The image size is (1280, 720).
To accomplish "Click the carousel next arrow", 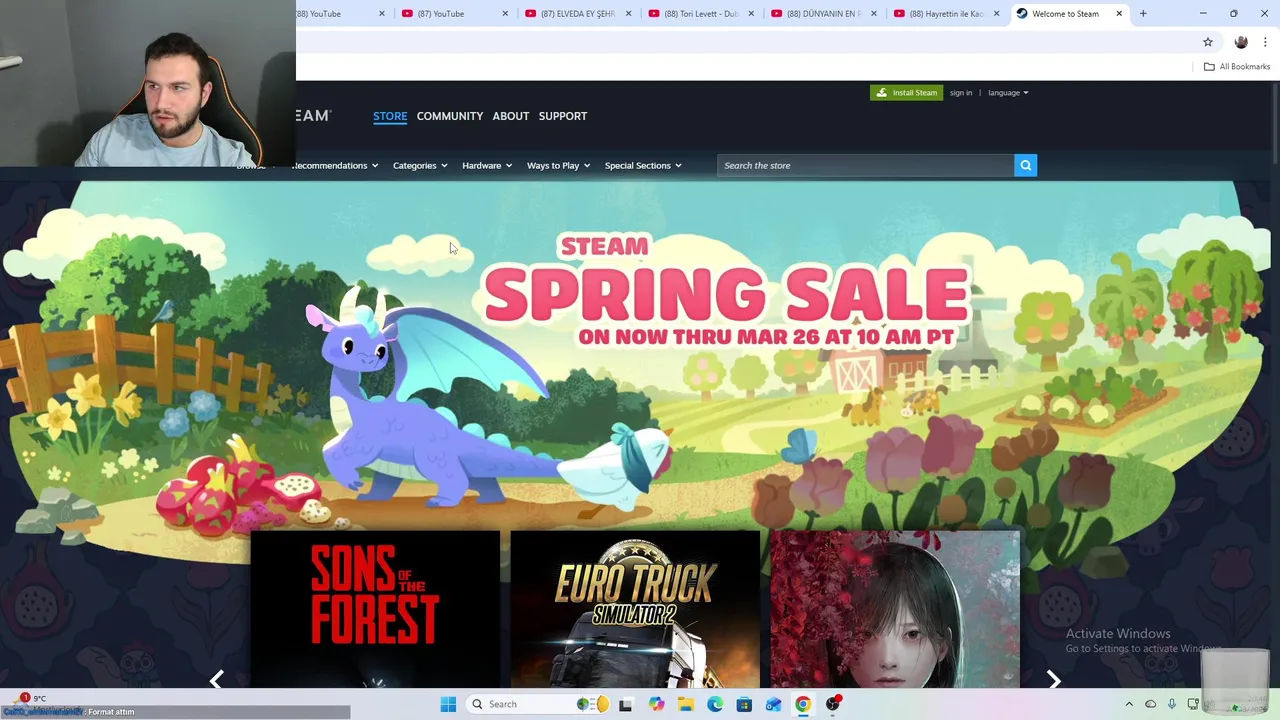I will pyautogui.click(x=1053, y=679).
